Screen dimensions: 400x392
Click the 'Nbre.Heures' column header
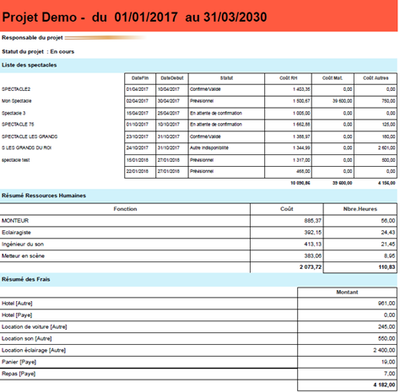(360, 209)
